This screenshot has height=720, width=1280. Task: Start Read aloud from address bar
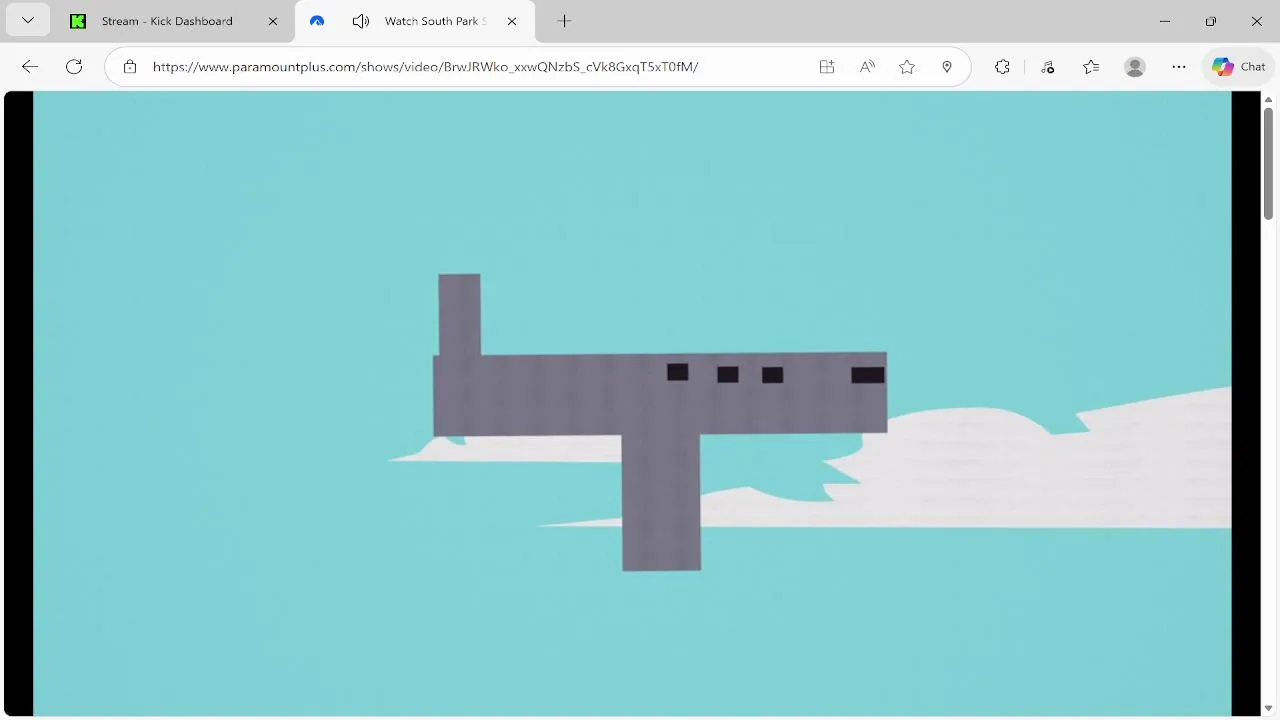867,67
